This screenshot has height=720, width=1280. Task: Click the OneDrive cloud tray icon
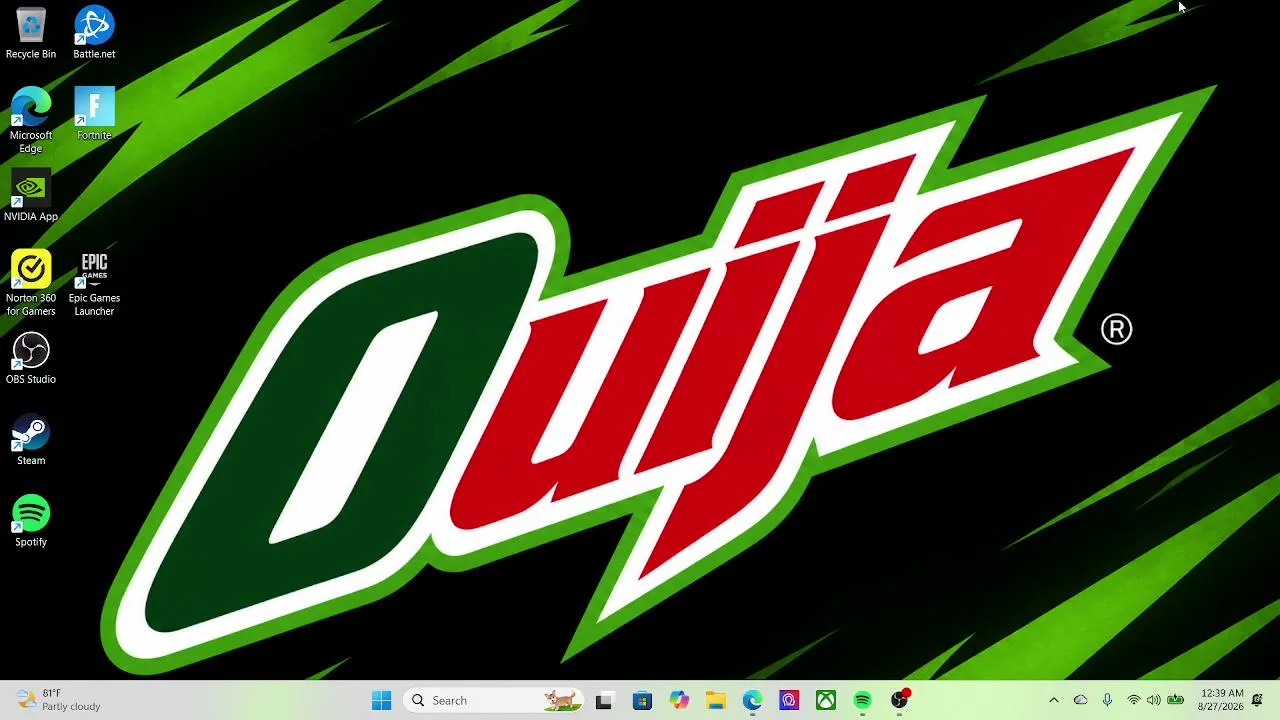(1080, 701)
